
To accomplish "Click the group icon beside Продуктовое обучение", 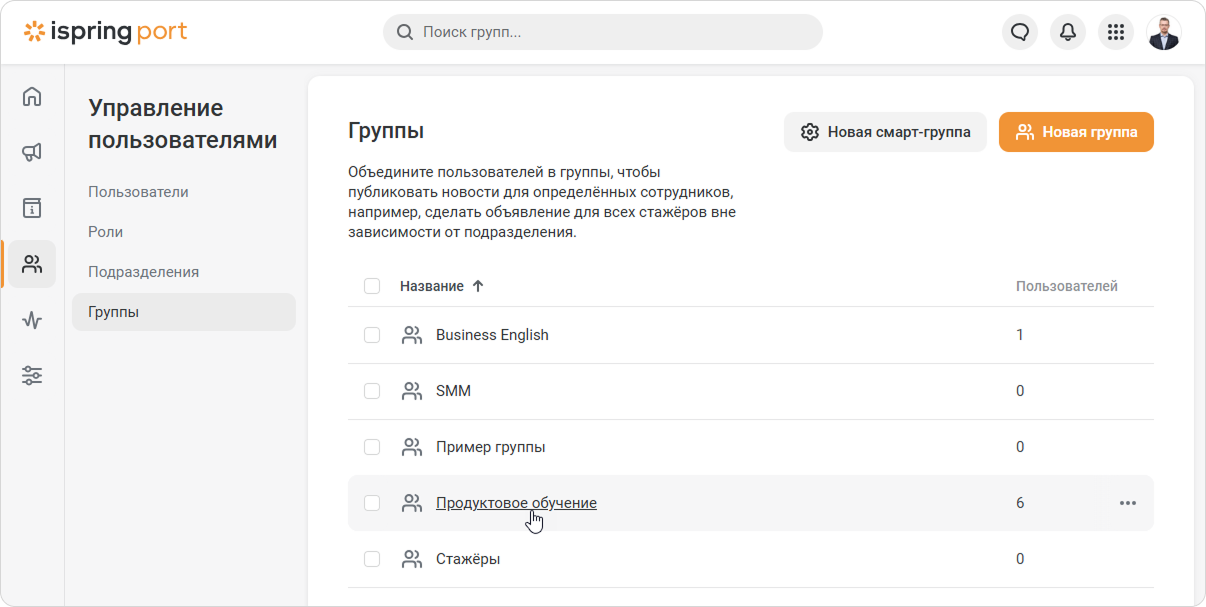I will tap(412, 503).
